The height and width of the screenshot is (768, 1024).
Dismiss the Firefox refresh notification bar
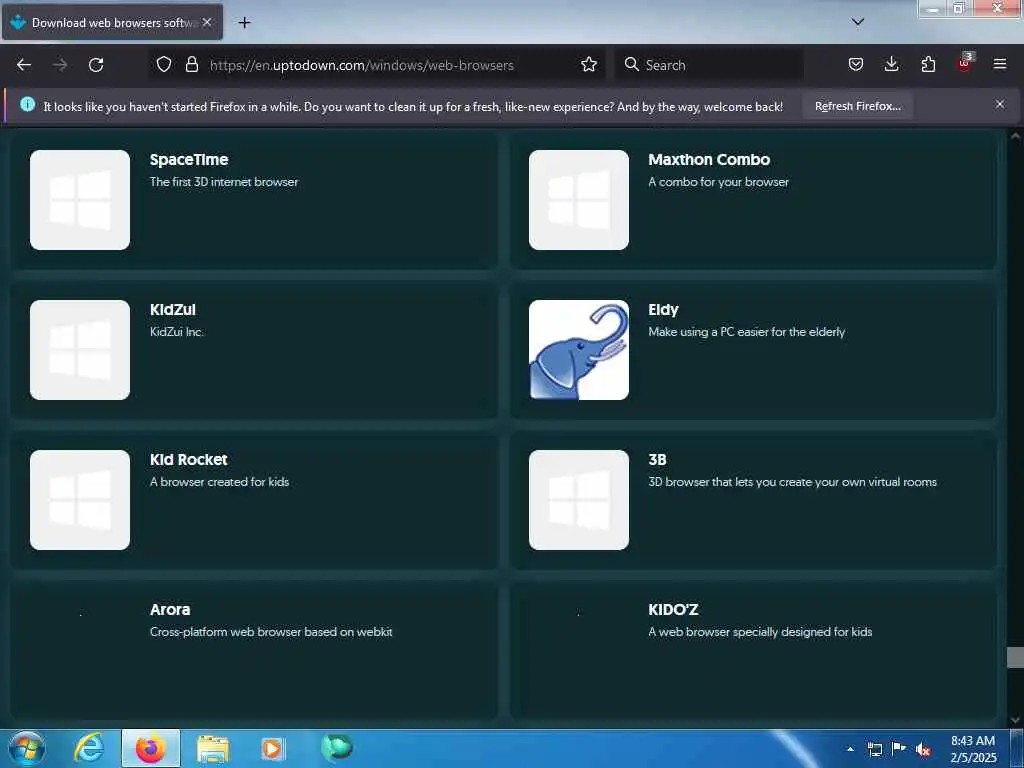(1000, 104)
